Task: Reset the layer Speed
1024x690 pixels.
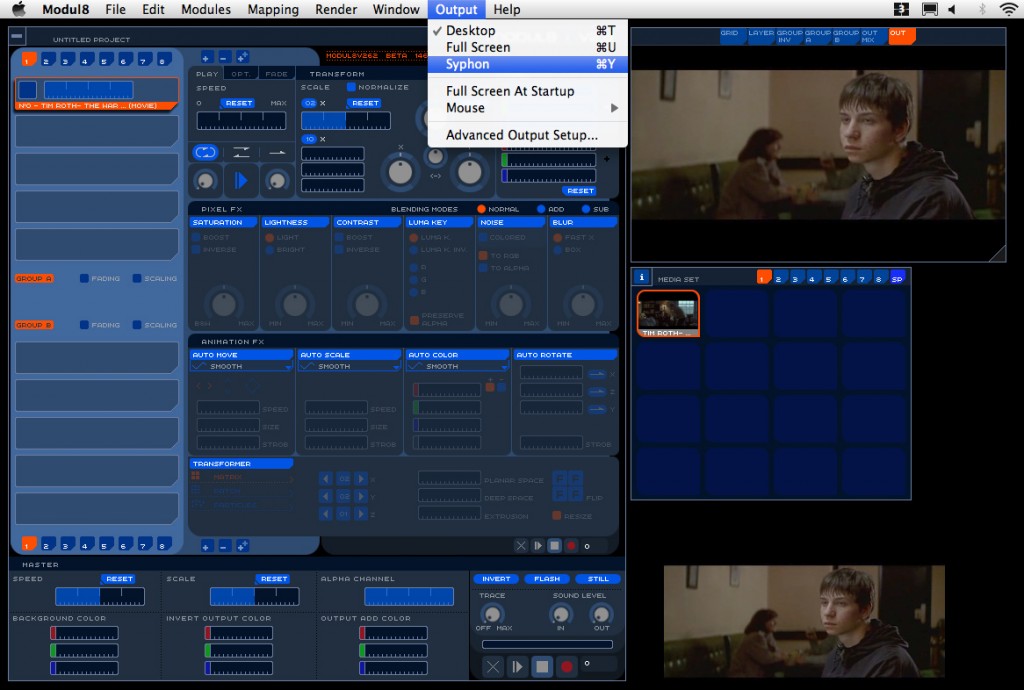Action: click(x=238, y=103)
